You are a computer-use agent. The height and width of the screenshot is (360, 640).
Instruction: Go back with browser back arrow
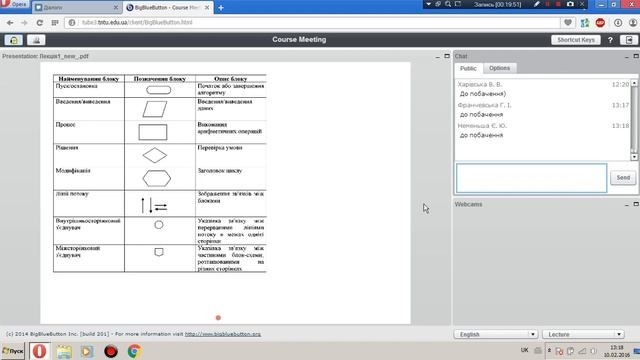click(x=10, y=23)
